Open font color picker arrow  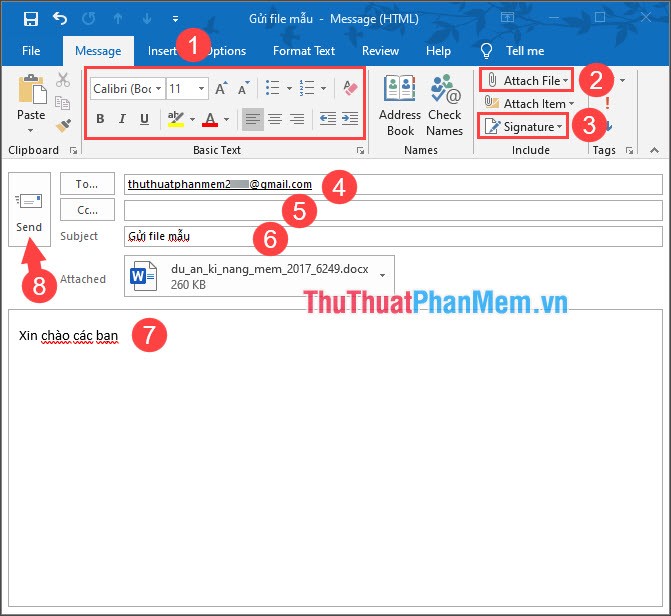pyautogui.click(x=226, y=119)
